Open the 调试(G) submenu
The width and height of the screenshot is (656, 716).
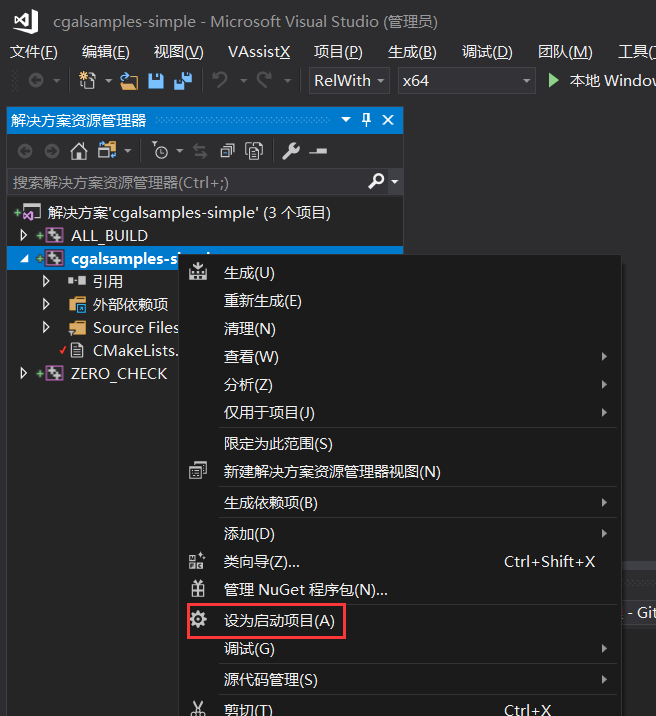[x=399, y=648]
